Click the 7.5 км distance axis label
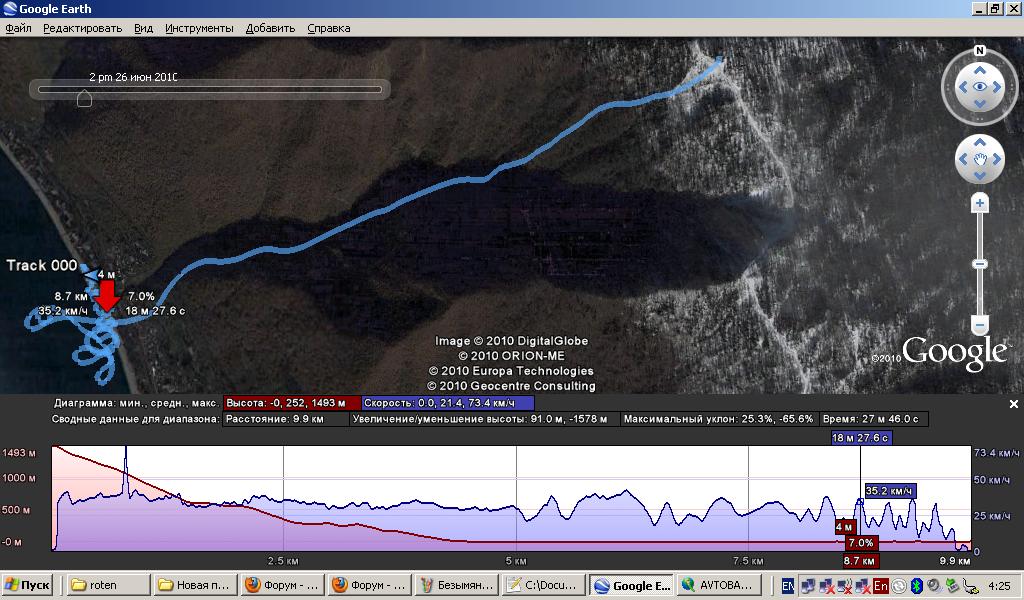Viewport: 1024px width, 600px height. pos(748,560)
